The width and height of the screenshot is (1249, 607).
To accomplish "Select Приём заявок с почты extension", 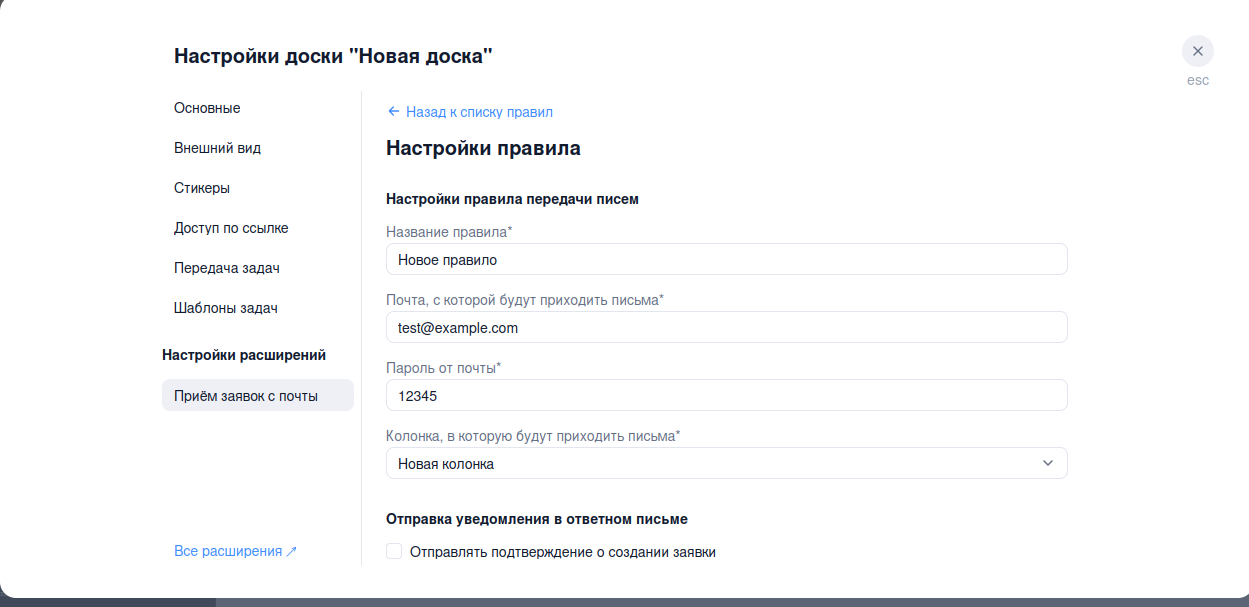I will point(246,396).
